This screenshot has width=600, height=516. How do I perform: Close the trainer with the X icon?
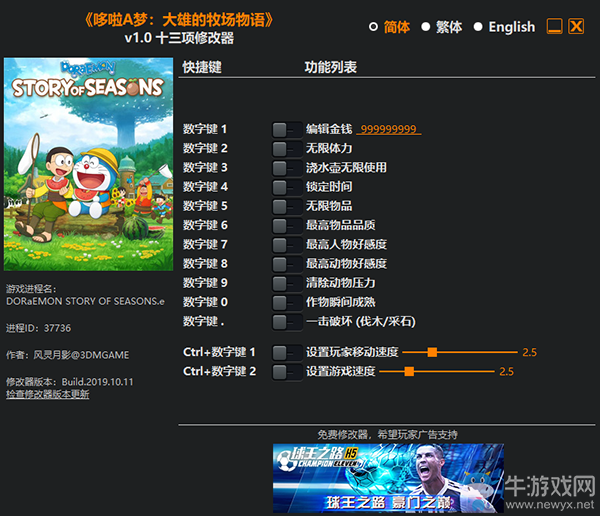pos(576,26)
